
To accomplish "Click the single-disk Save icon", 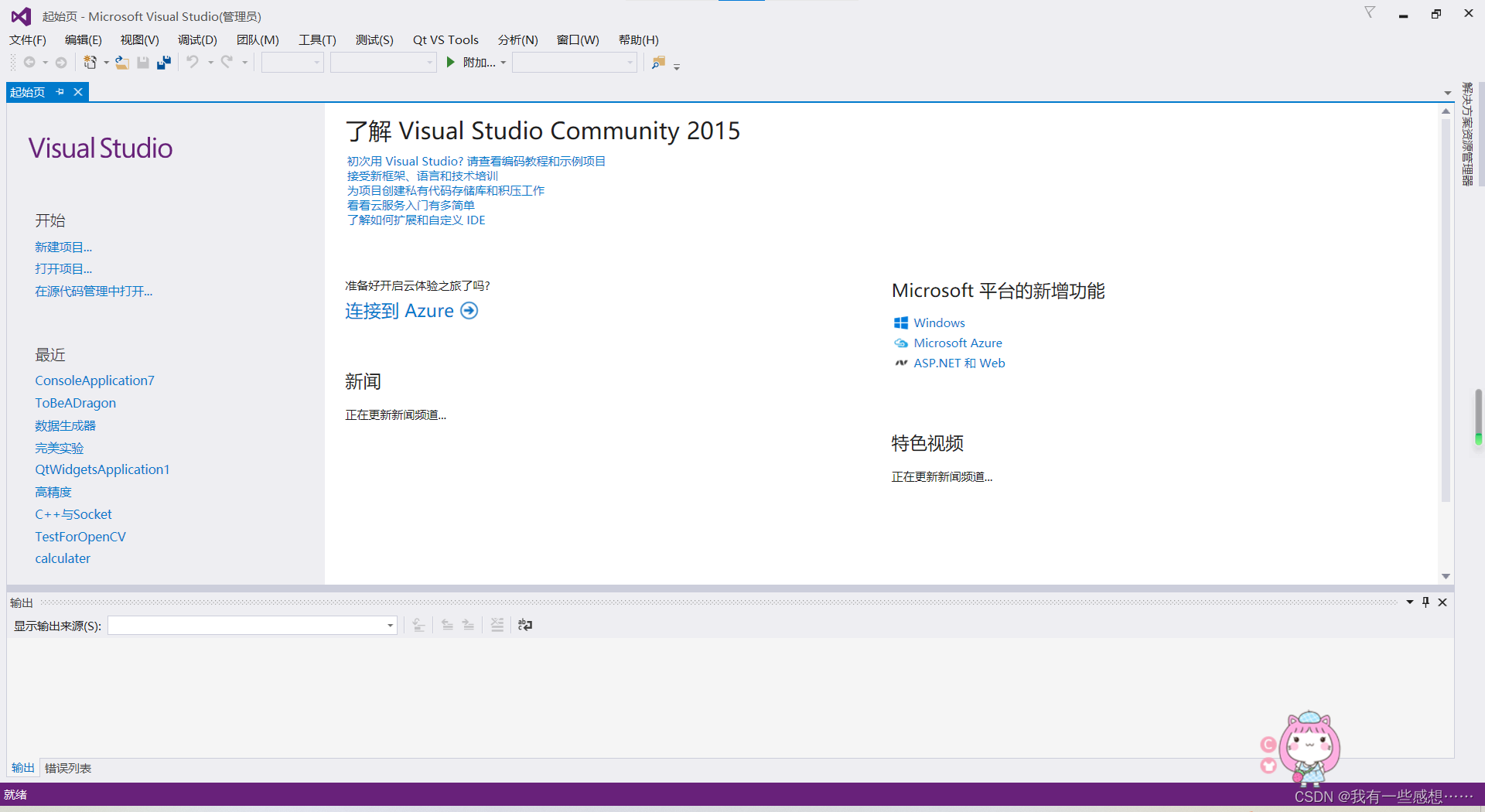I will click(143, 63).
